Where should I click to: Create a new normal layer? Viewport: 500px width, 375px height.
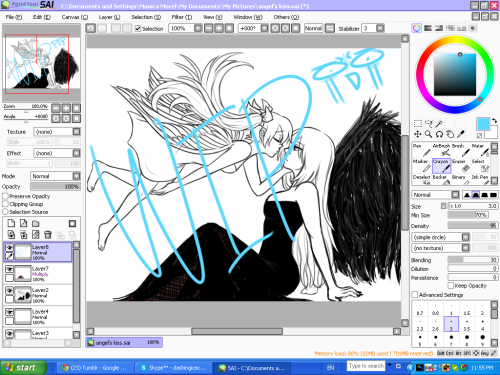[x=11, y=223]
